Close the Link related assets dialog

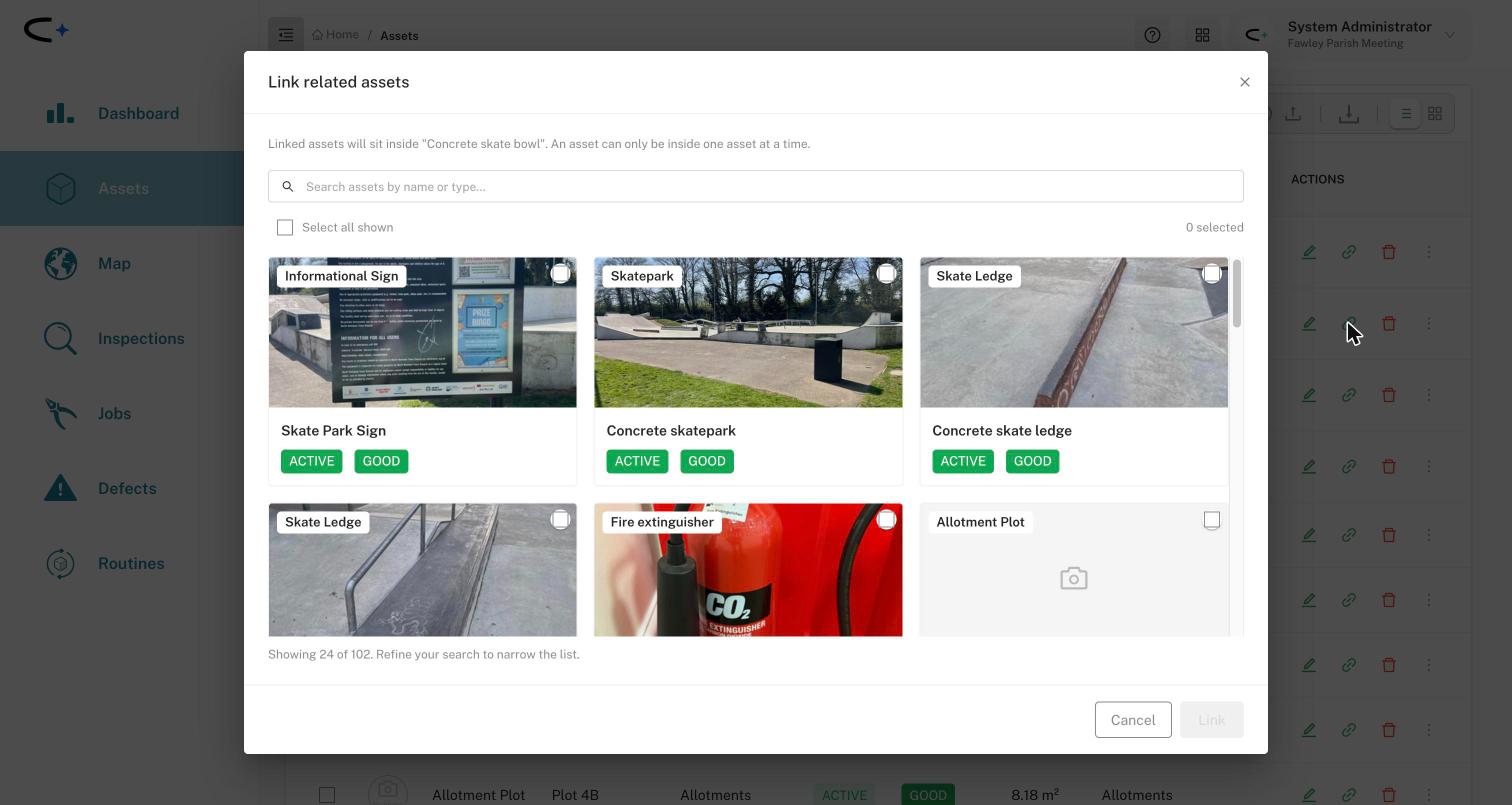tap(1245, 82)
